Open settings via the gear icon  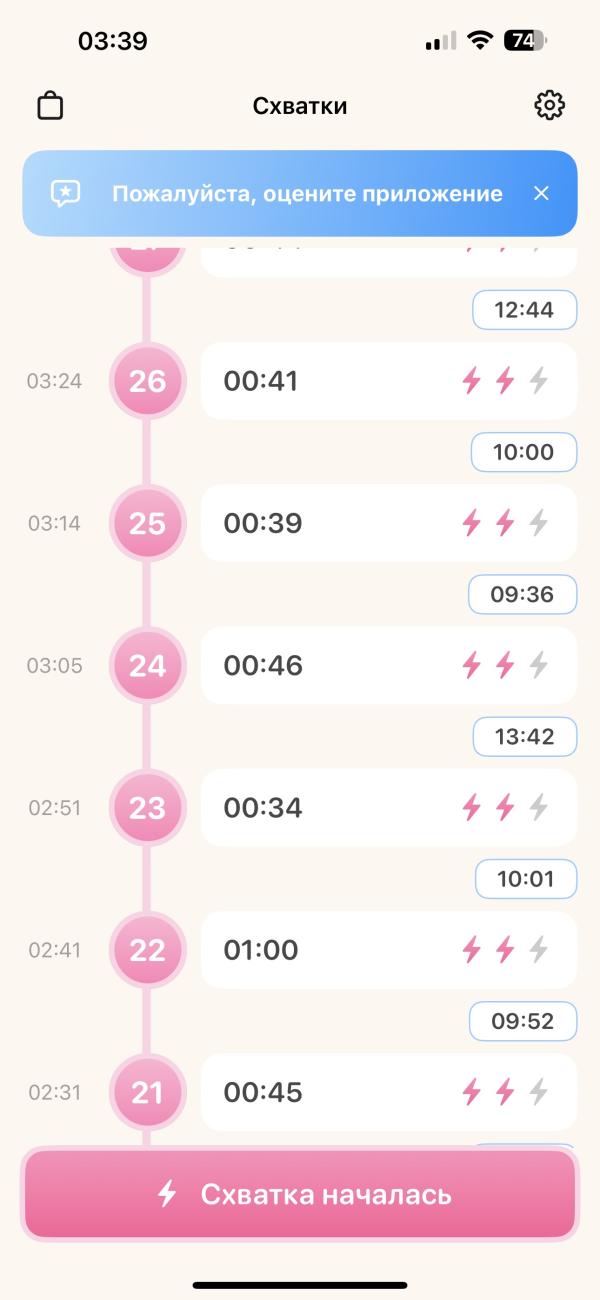pos(549,105)
